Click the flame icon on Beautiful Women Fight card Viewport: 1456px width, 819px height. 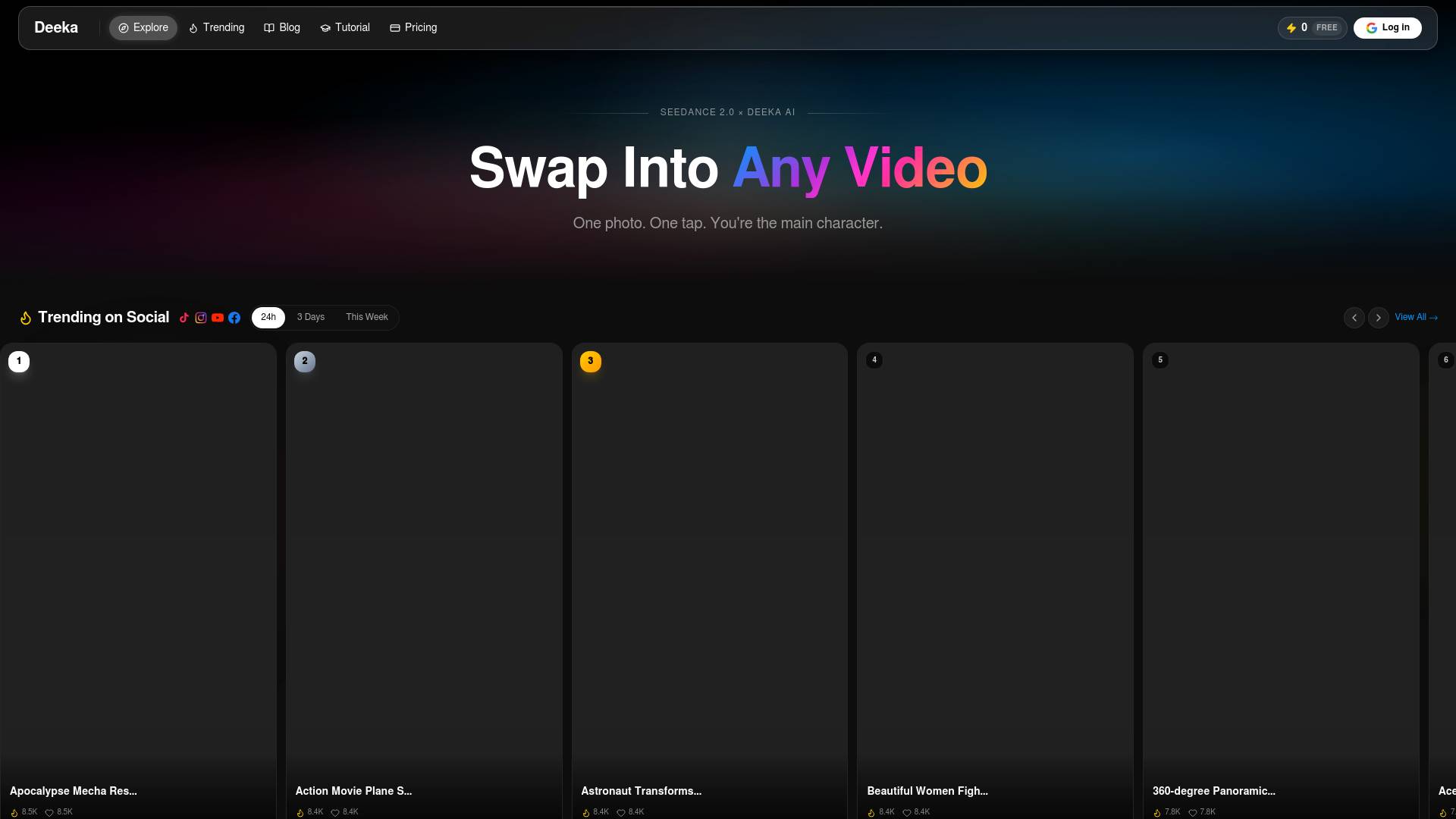pos(871,812)
